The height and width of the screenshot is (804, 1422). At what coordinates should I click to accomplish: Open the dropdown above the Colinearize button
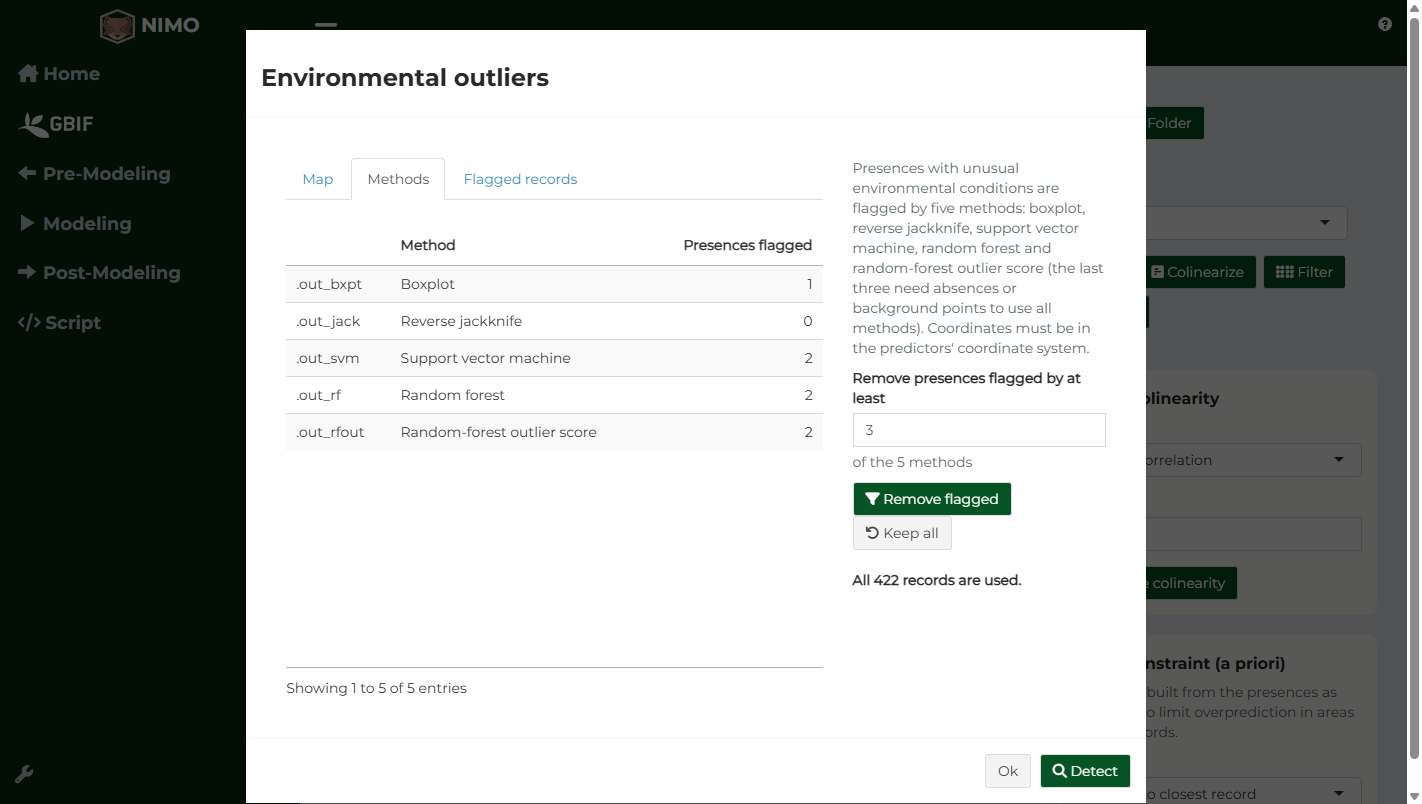pos(1246,222)
